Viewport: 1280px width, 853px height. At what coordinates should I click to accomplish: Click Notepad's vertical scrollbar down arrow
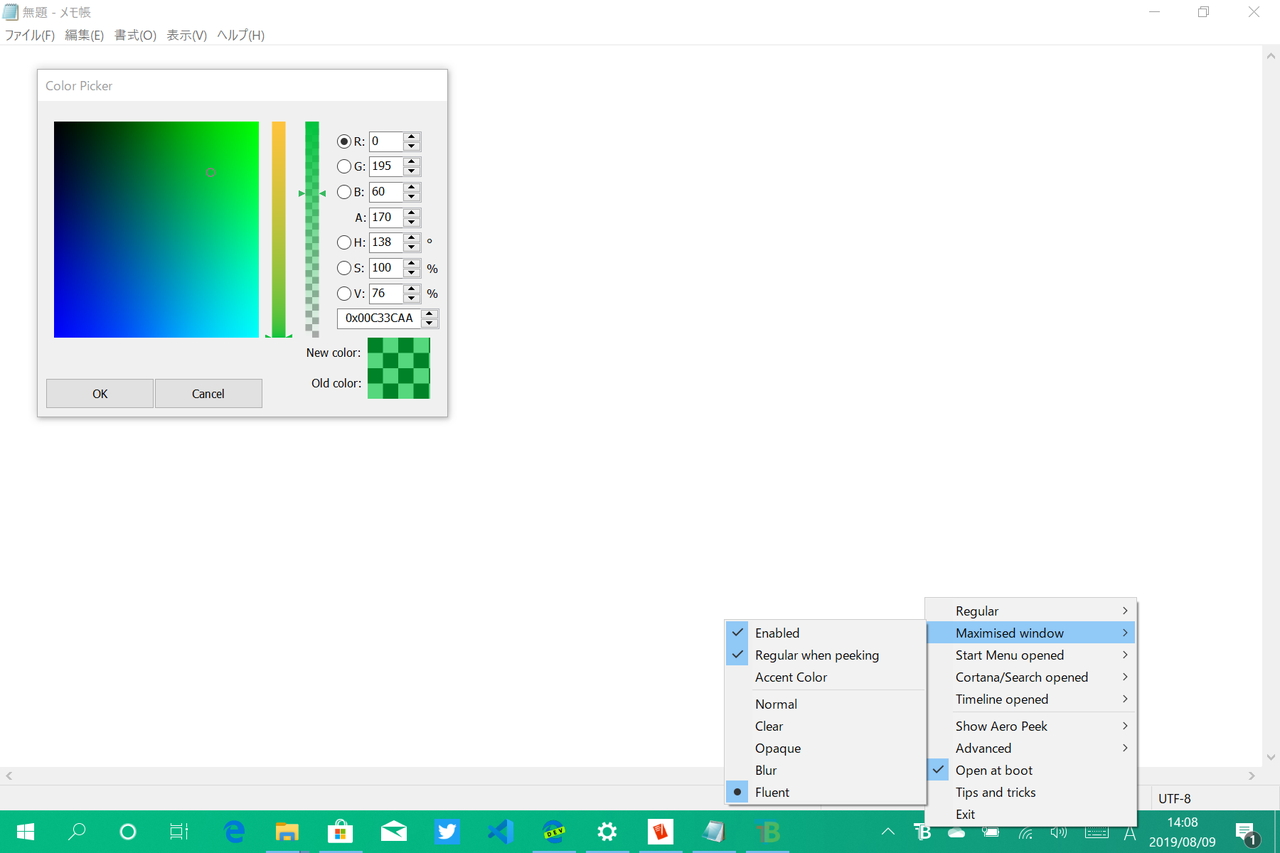1271,758
